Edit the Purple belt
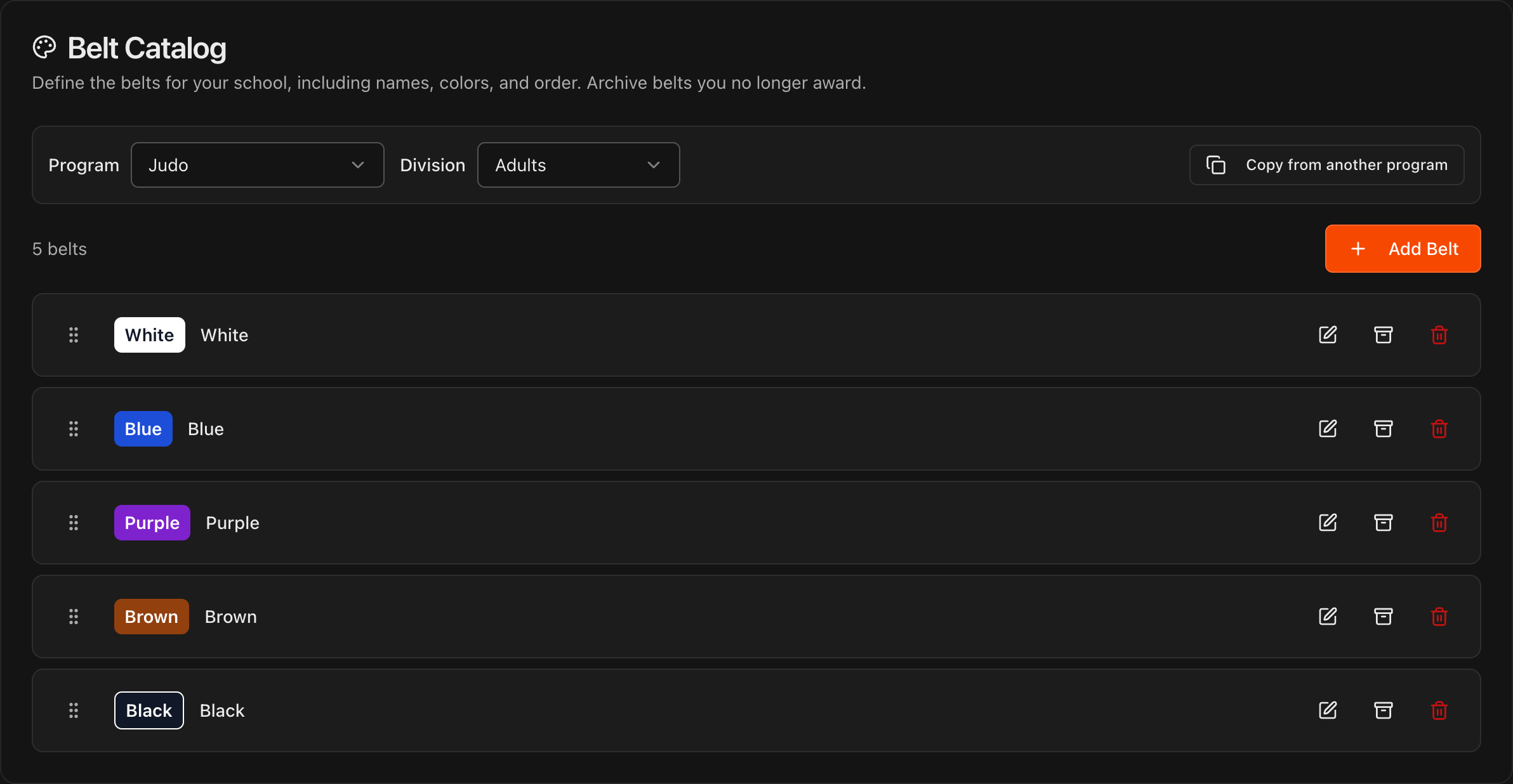The width and height of the screenshot is (1513, 784). pos(1328,523)
